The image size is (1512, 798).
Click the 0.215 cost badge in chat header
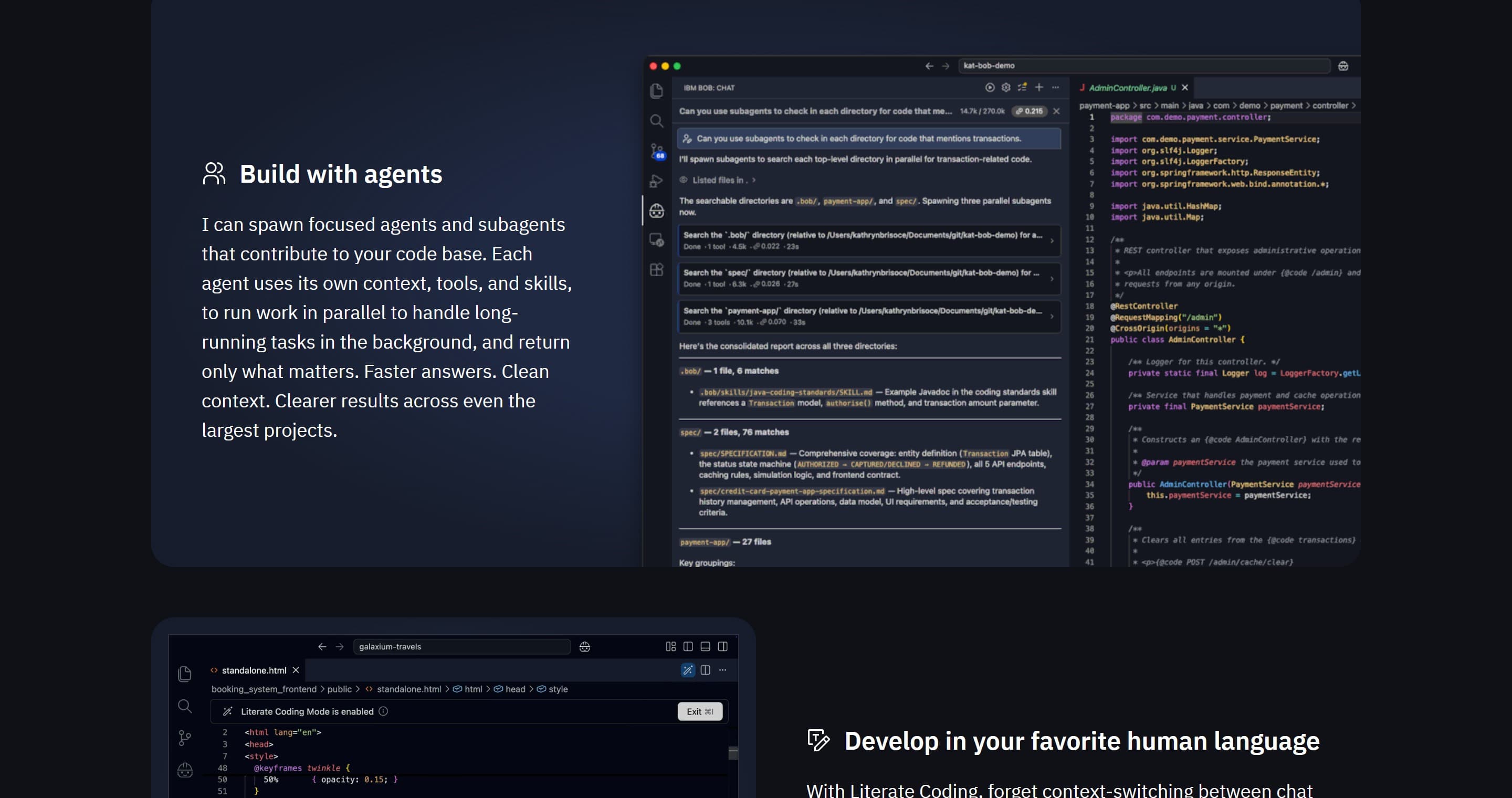click(1030, 111)
